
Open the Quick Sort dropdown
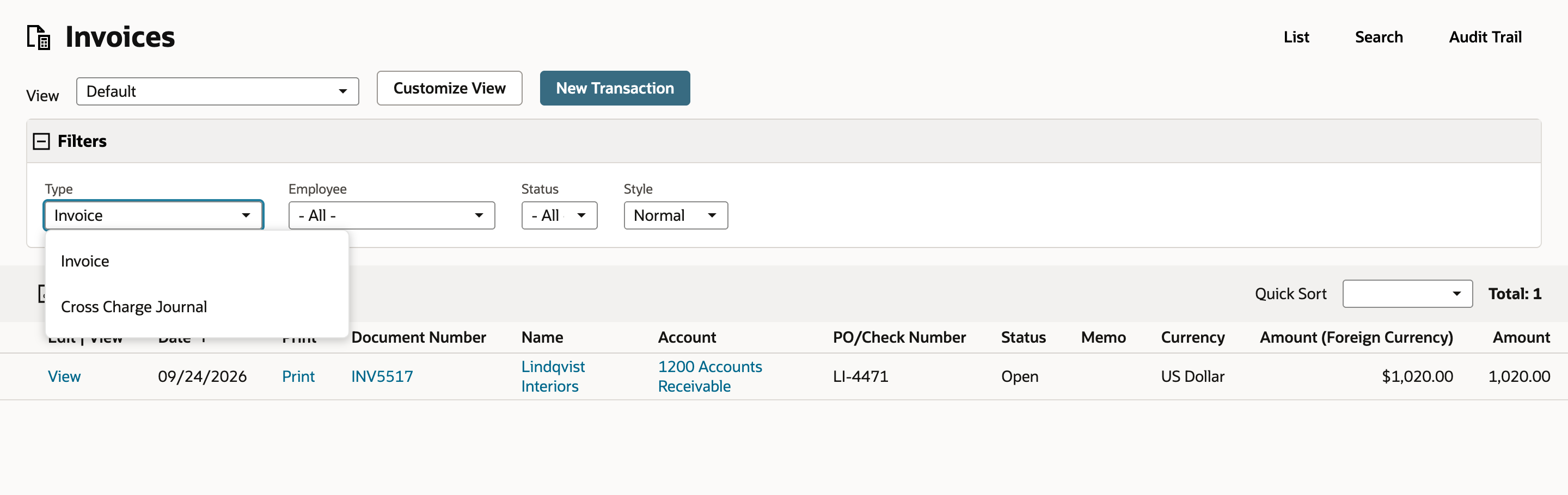pyautogui.click(x=1407, y=294)
